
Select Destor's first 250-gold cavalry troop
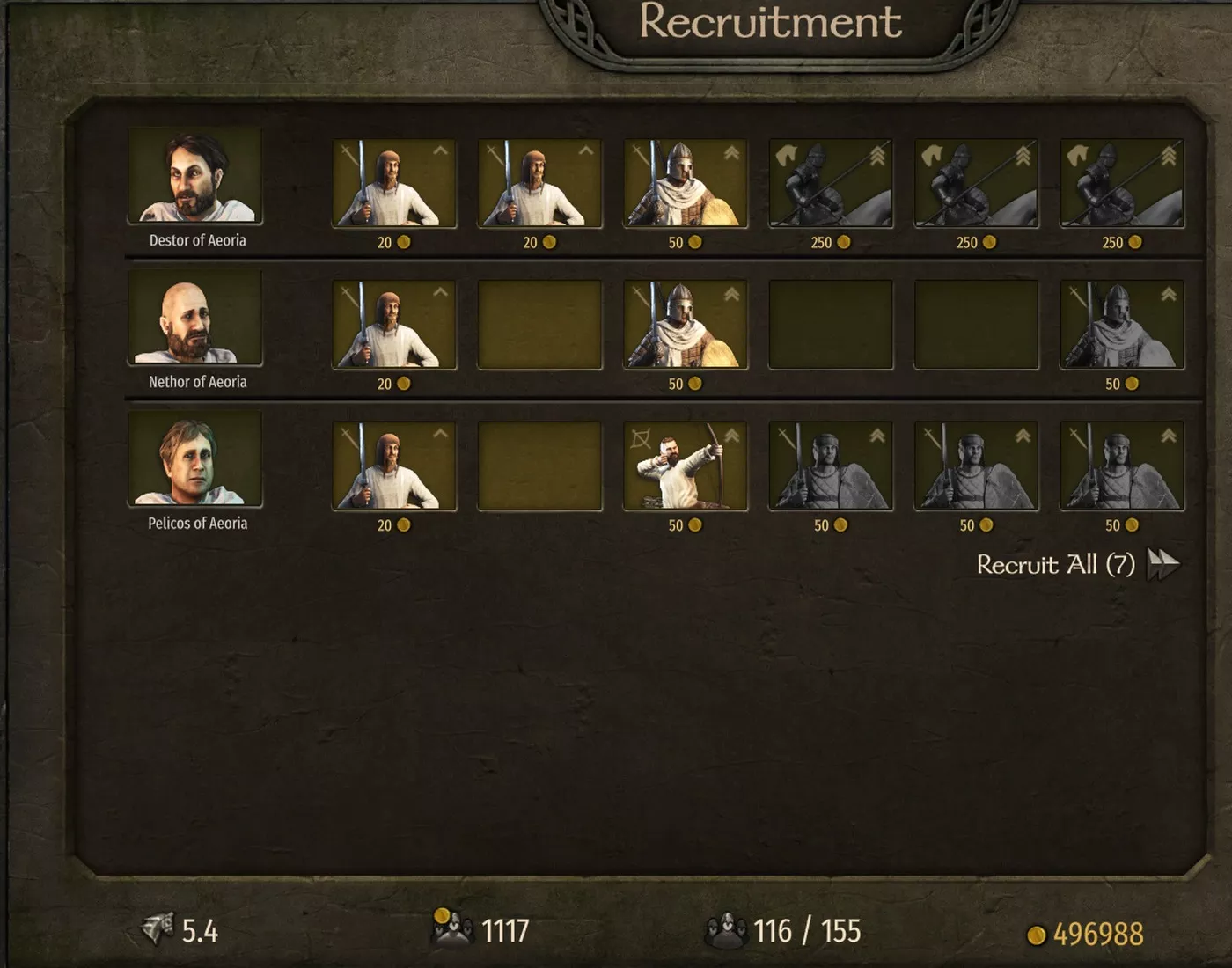click(831, 183)
